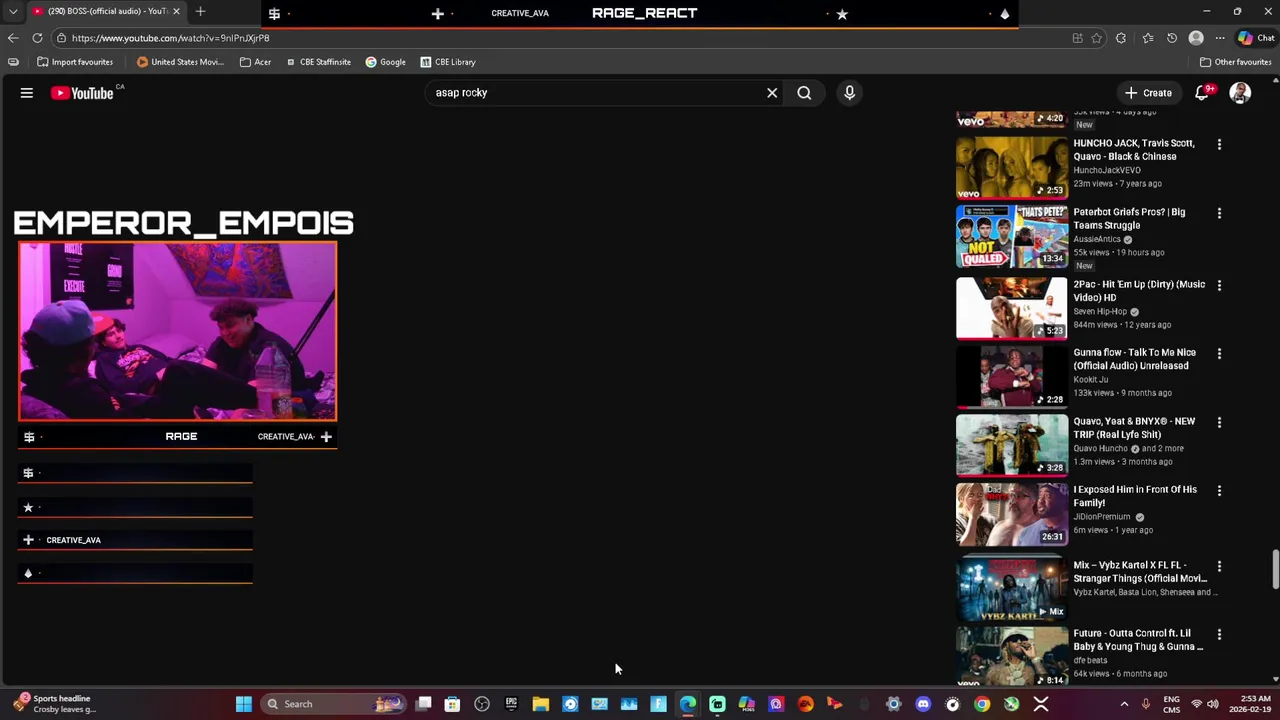Open options for Future Outta Control
The image size is (1280, 720).
[x=1219, y=634]
